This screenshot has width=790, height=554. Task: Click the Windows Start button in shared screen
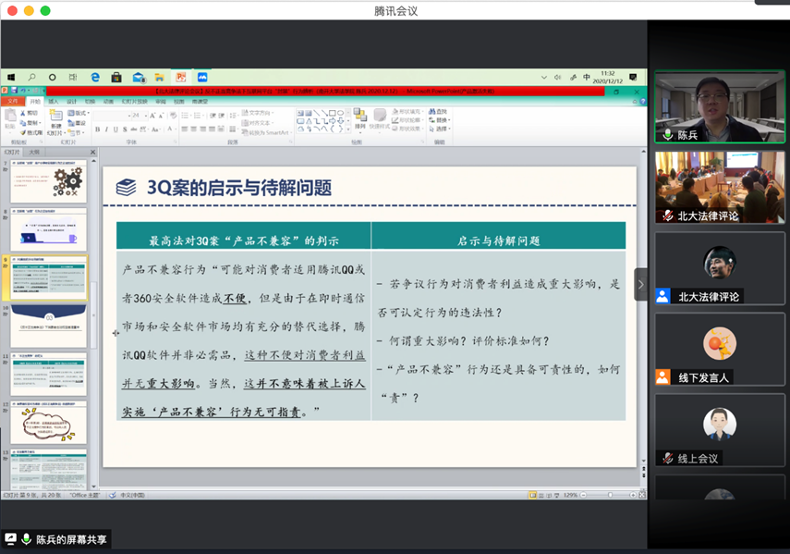(x=11, y=77)
